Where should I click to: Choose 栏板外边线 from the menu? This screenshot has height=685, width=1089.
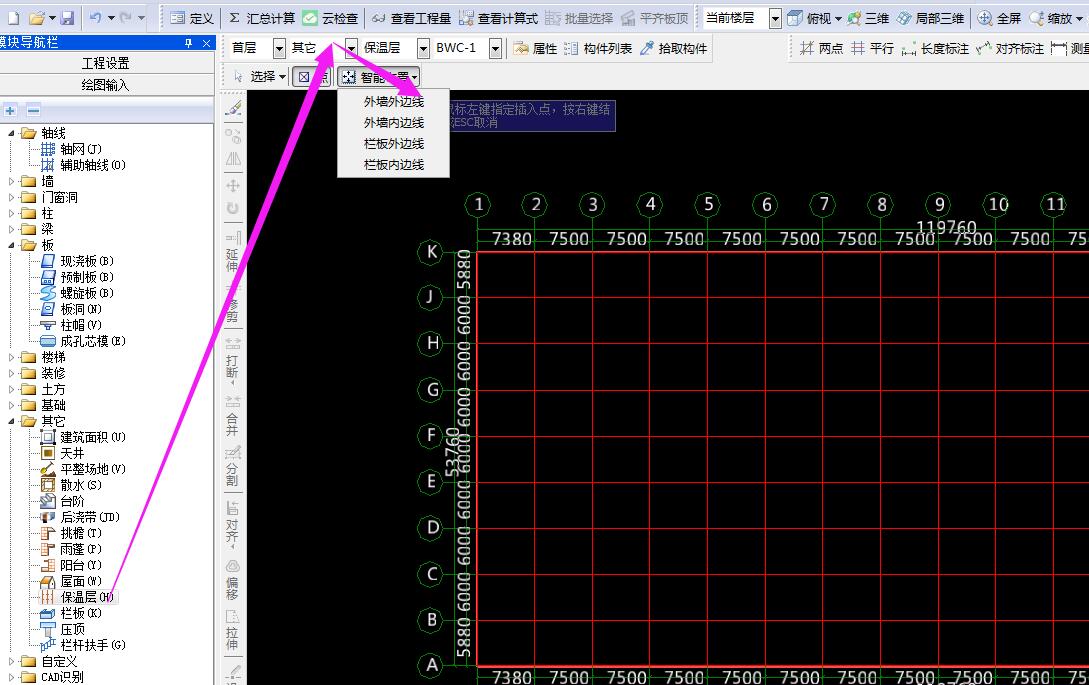click(394, 144)
